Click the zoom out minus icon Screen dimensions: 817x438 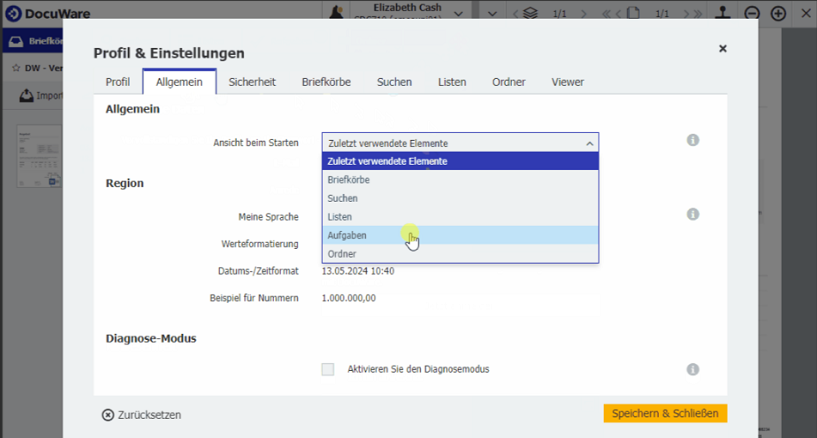(752, 13)
